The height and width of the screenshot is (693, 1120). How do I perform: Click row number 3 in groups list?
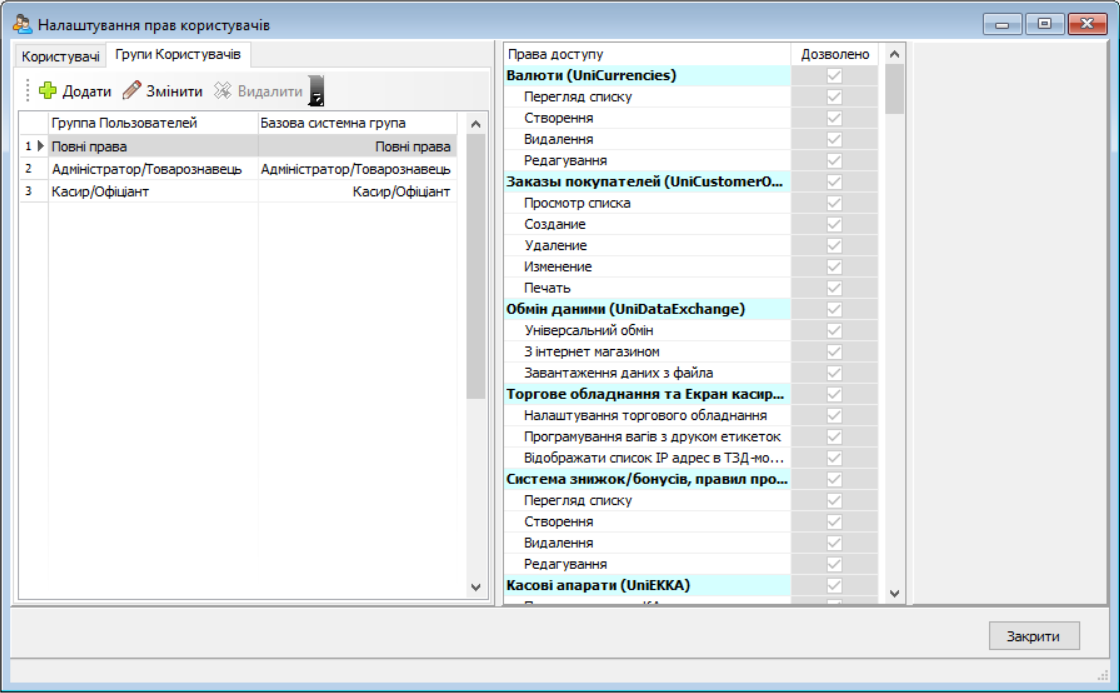[29, 191]
